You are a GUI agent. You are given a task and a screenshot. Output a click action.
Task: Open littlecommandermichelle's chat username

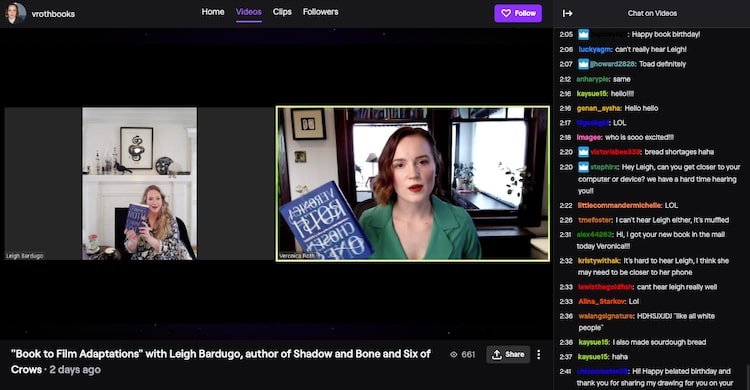619,205
